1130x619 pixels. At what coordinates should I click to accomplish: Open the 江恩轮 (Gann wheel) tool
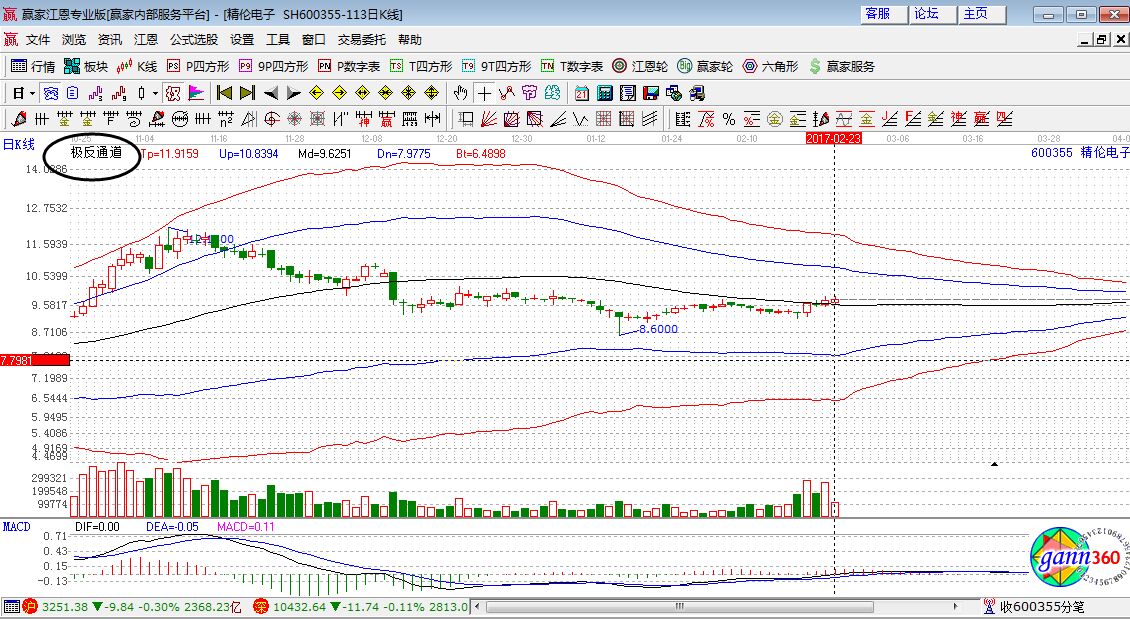[x=640, y=66]
